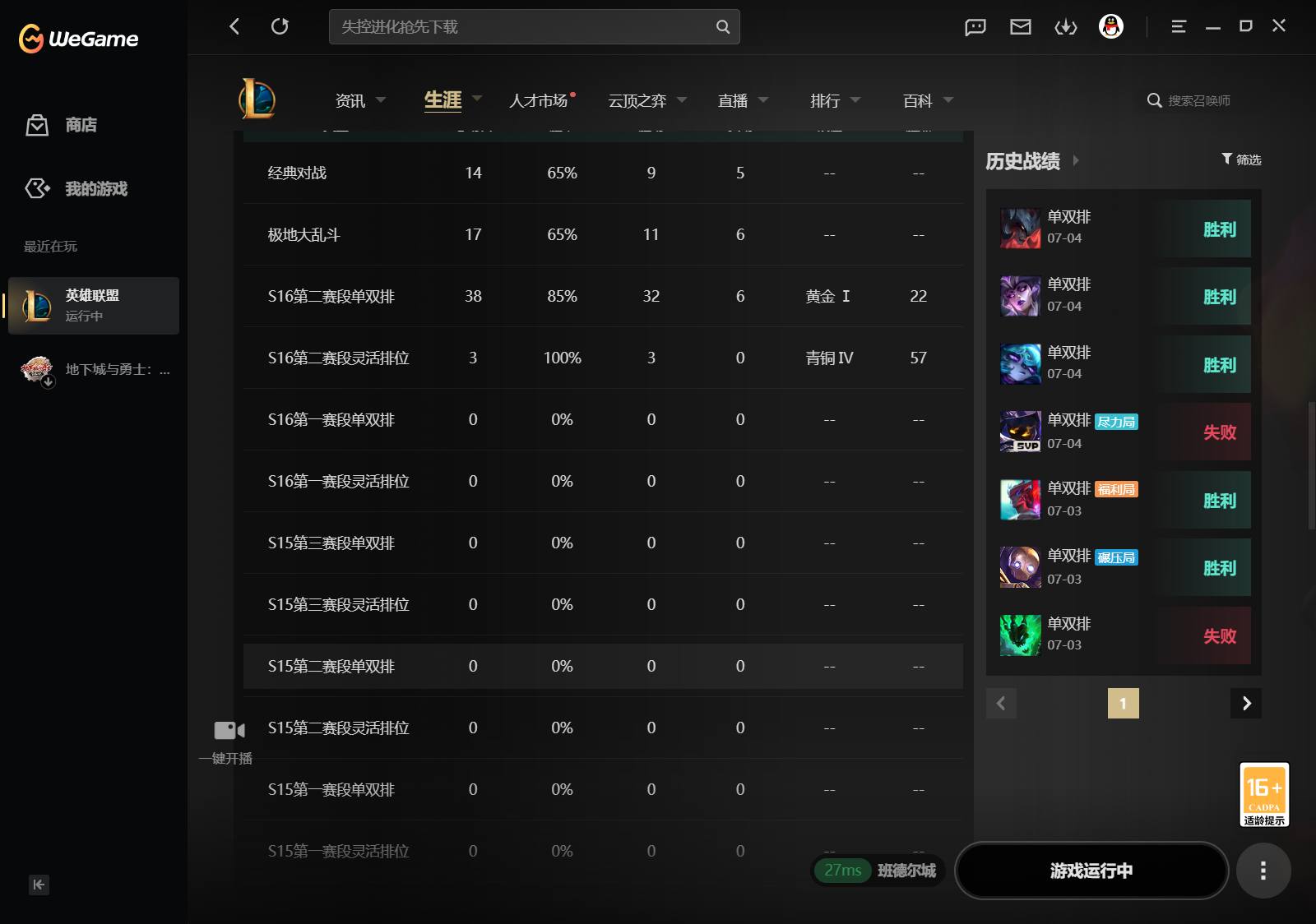Select the S16第二赛段单双排 row
The width and height of the screenshot is (1316, 924).
pos(603,296)
